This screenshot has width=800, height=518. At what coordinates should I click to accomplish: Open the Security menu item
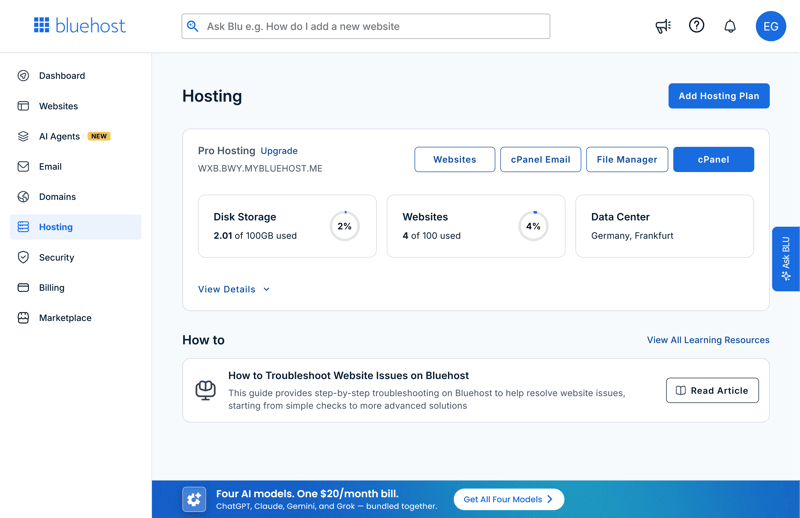(x=76, y=257)
